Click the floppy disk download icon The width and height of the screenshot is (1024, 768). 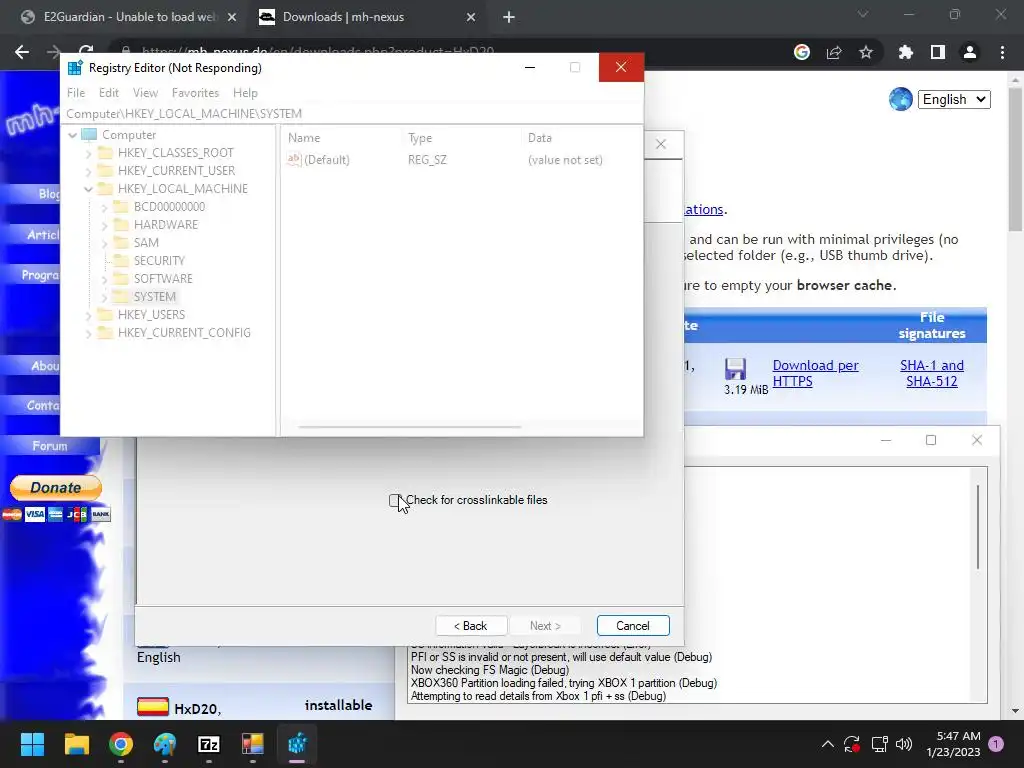click(x=735, y=369)
